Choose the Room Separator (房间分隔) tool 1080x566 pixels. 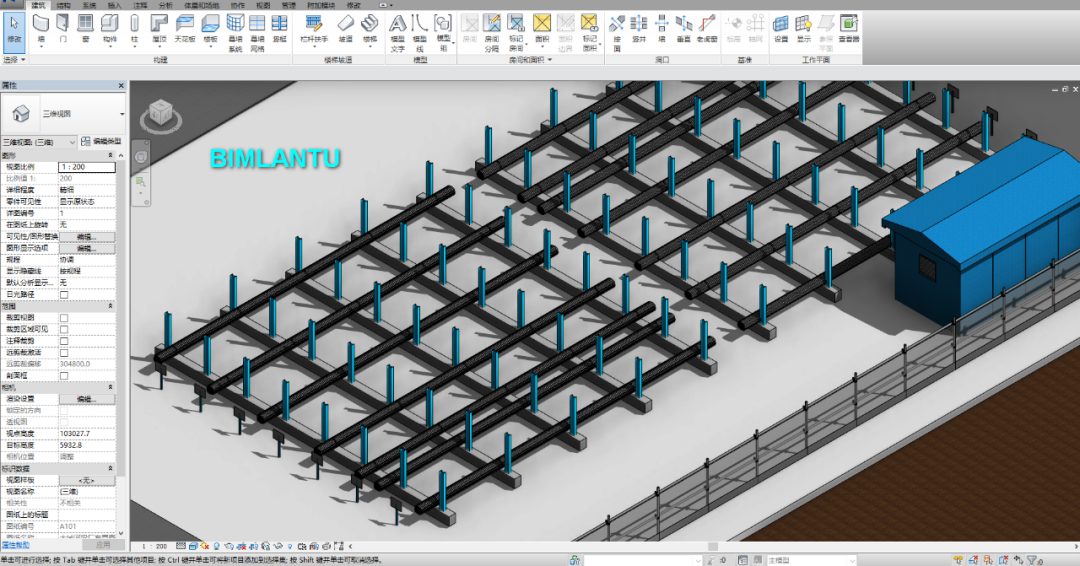point(492,33)
